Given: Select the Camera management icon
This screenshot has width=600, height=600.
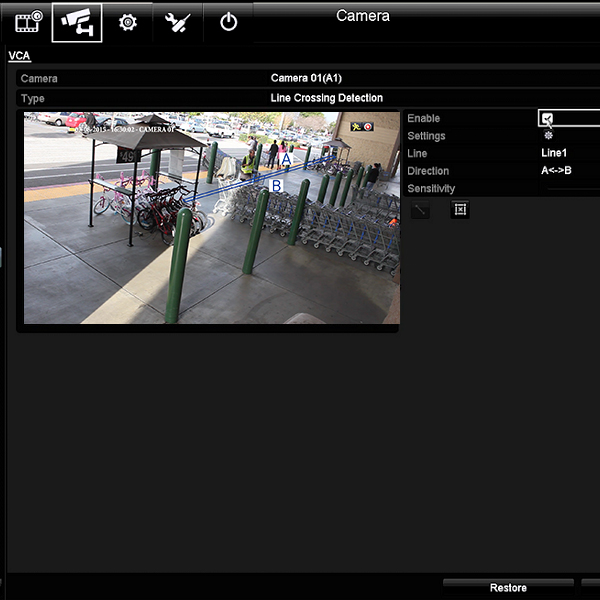Looking at the screenshot, I should 77,21.
